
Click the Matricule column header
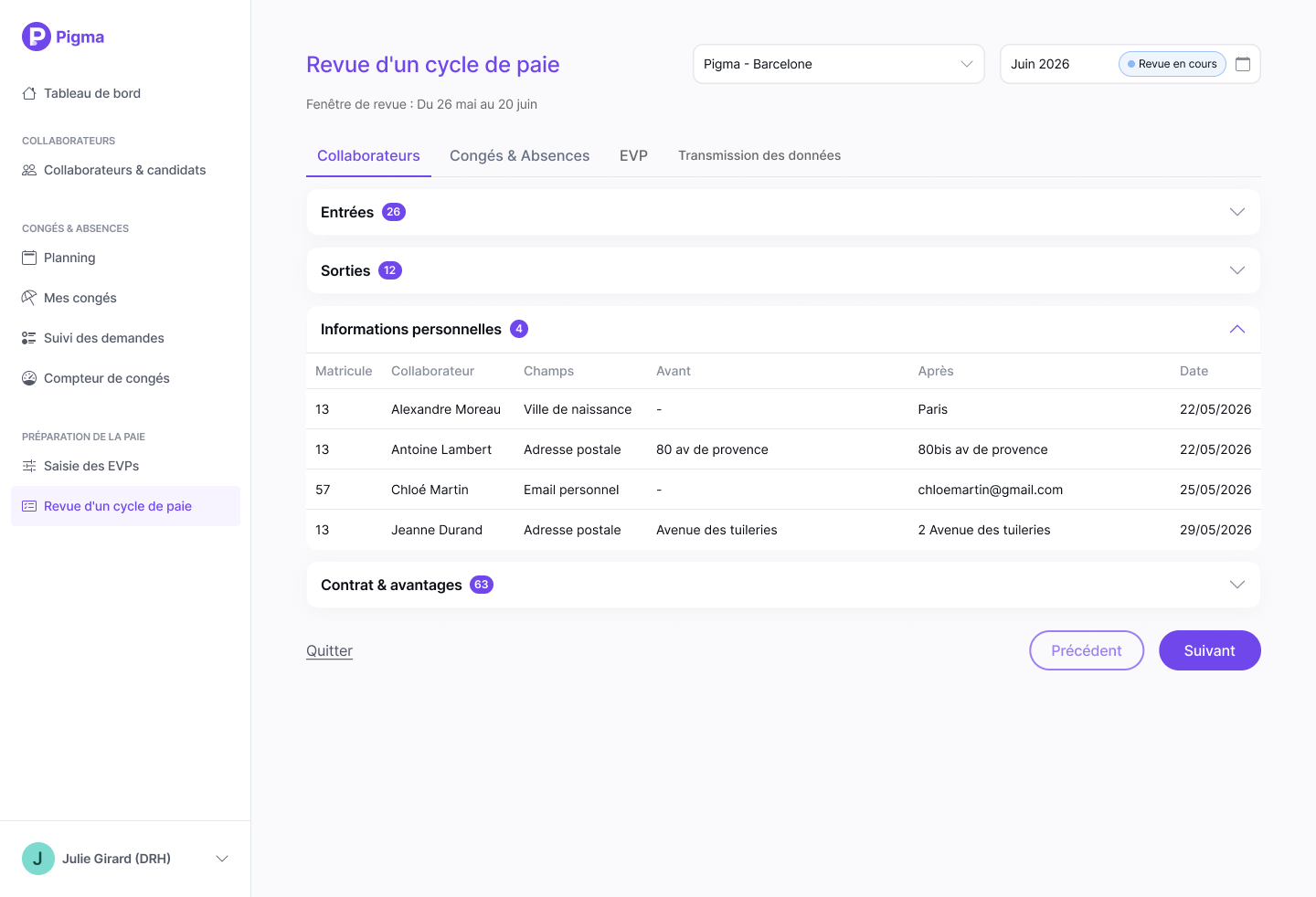pyautogui.click(x=344, y=371)
